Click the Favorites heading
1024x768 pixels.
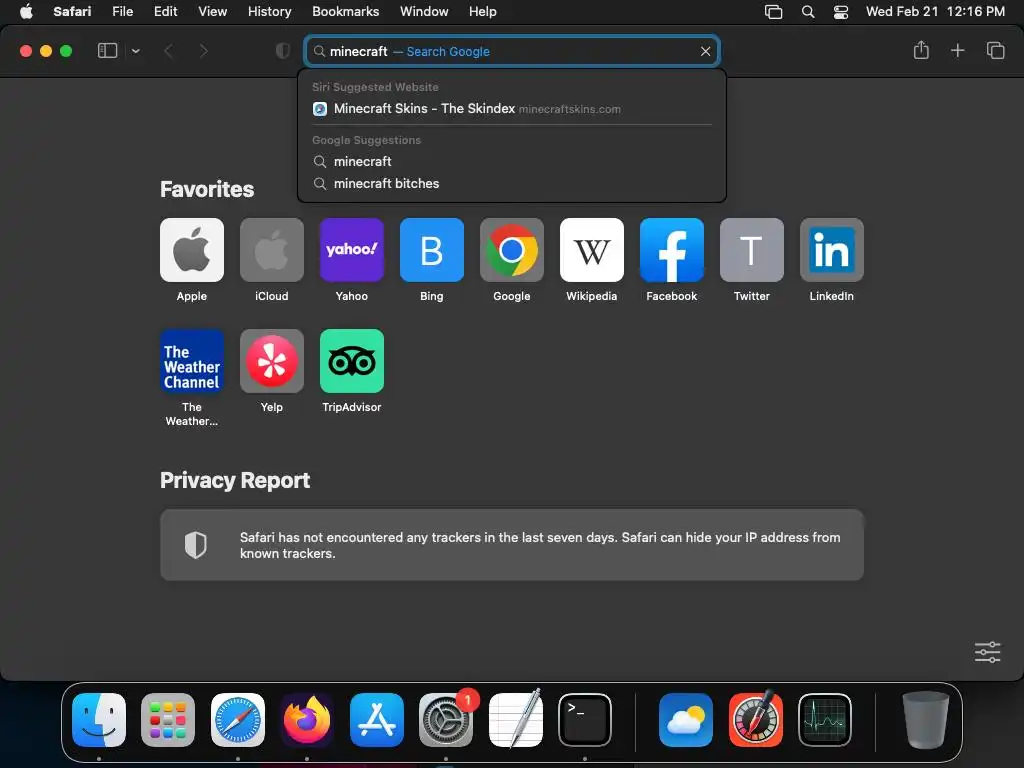tap(207, 189)
